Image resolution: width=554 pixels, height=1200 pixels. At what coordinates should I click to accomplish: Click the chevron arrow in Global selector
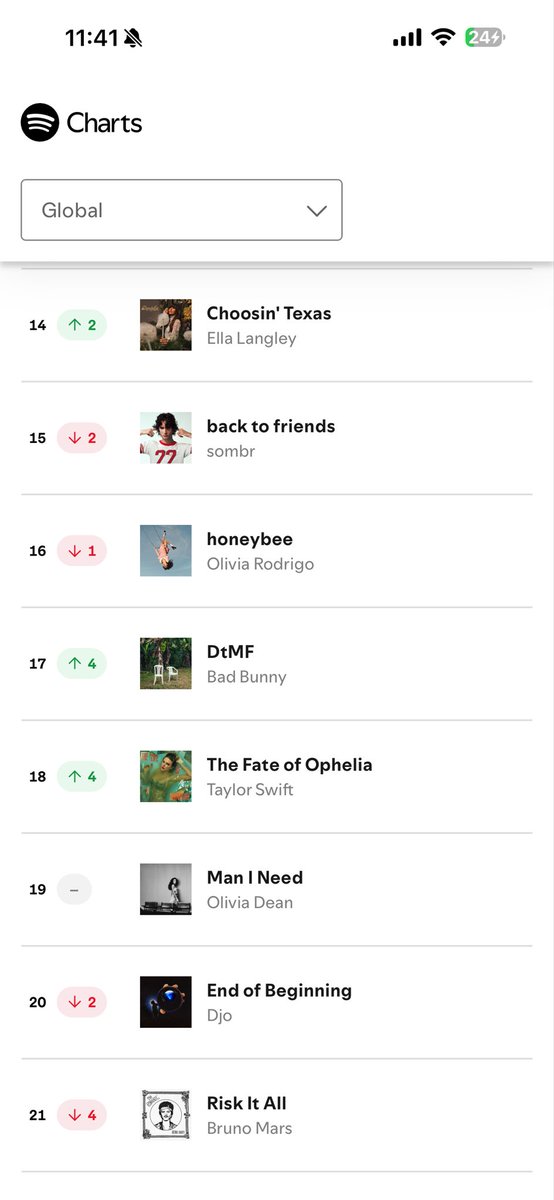pyautogui.click(x=317, y=211)
